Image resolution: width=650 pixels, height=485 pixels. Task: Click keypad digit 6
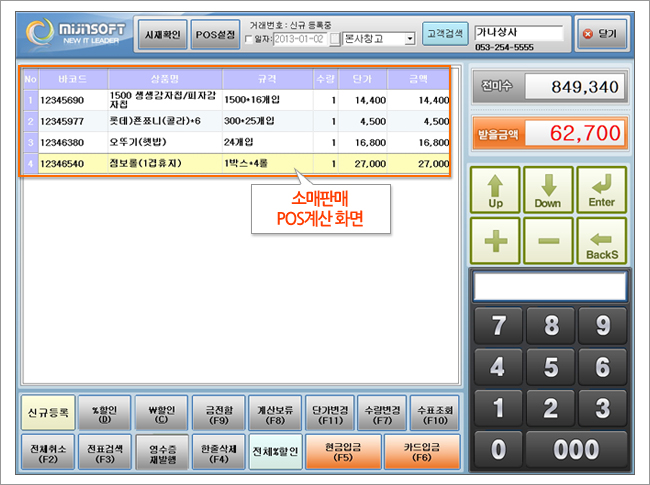click(603, 367)
